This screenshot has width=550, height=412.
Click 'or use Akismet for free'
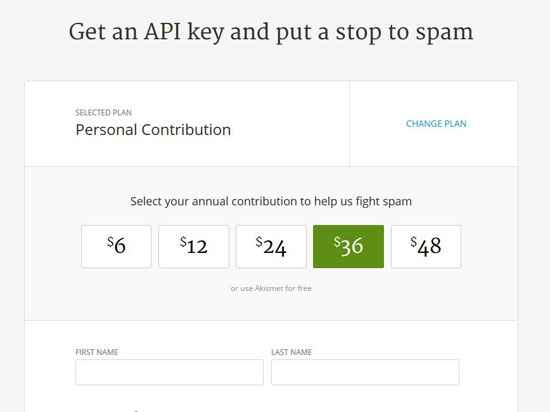[x=271, y=288]
